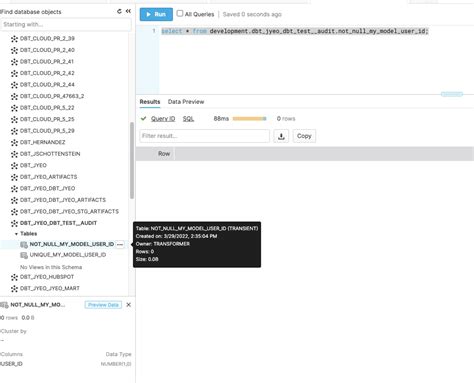Click the schema icon beside DBT_CLOUD_PR_2_39
This screenshot has width=474, height=383.
tap(14, 39)
